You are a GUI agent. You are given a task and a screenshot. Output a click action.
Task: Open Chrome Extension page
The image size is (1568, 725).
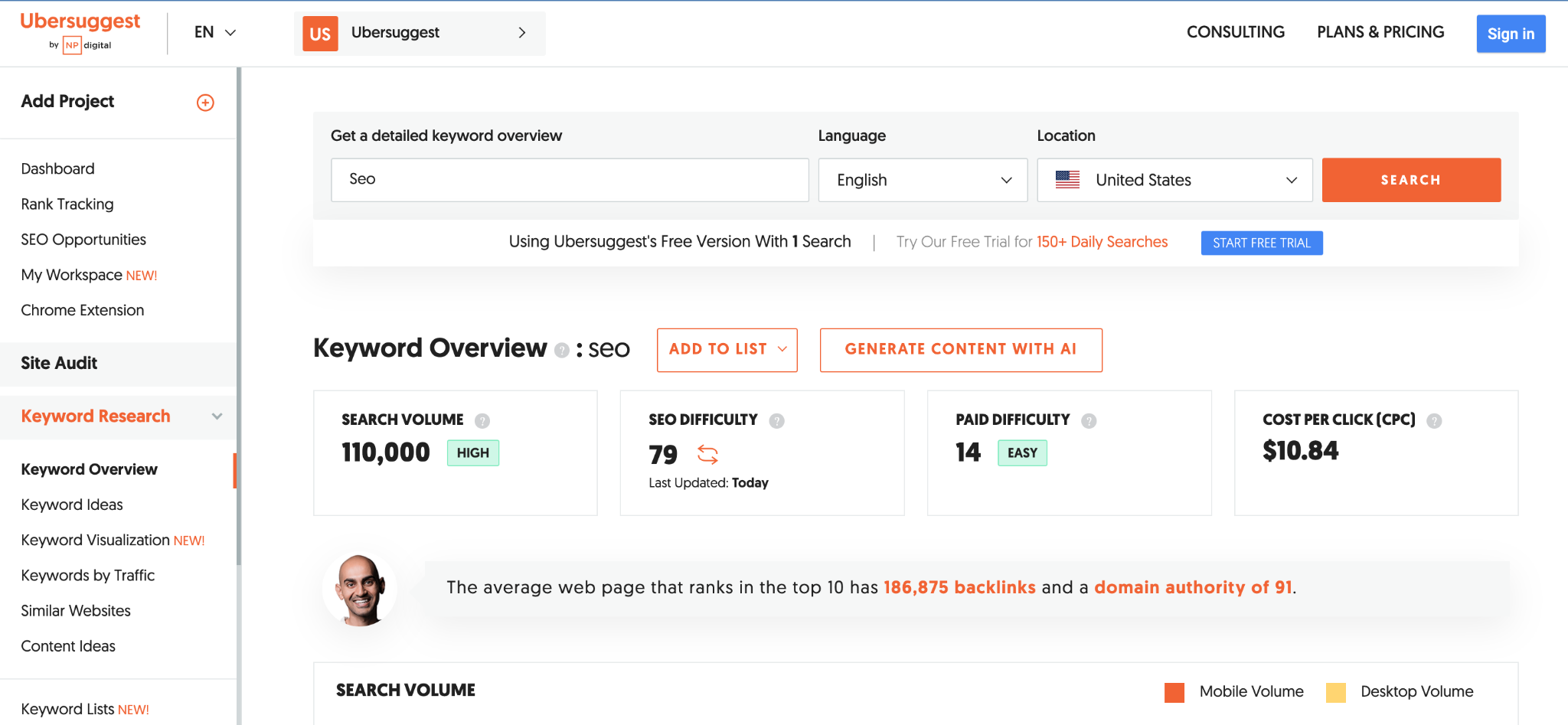pyautogui.click(x=83, y=310)
